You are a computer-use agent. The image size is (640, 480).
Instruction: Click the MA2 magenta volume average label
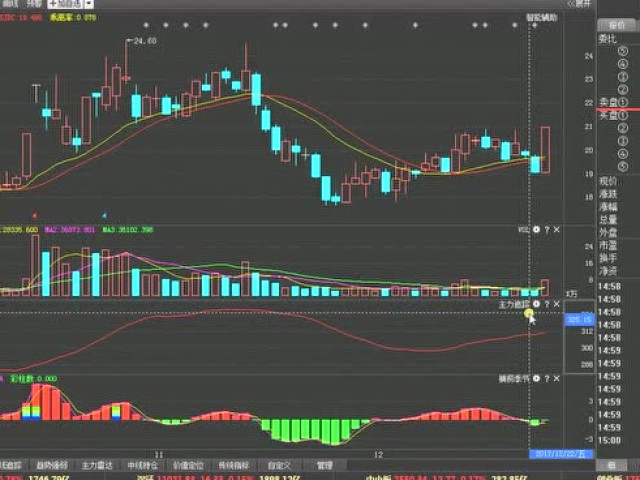pyautogui.click(x=70, y=230)
